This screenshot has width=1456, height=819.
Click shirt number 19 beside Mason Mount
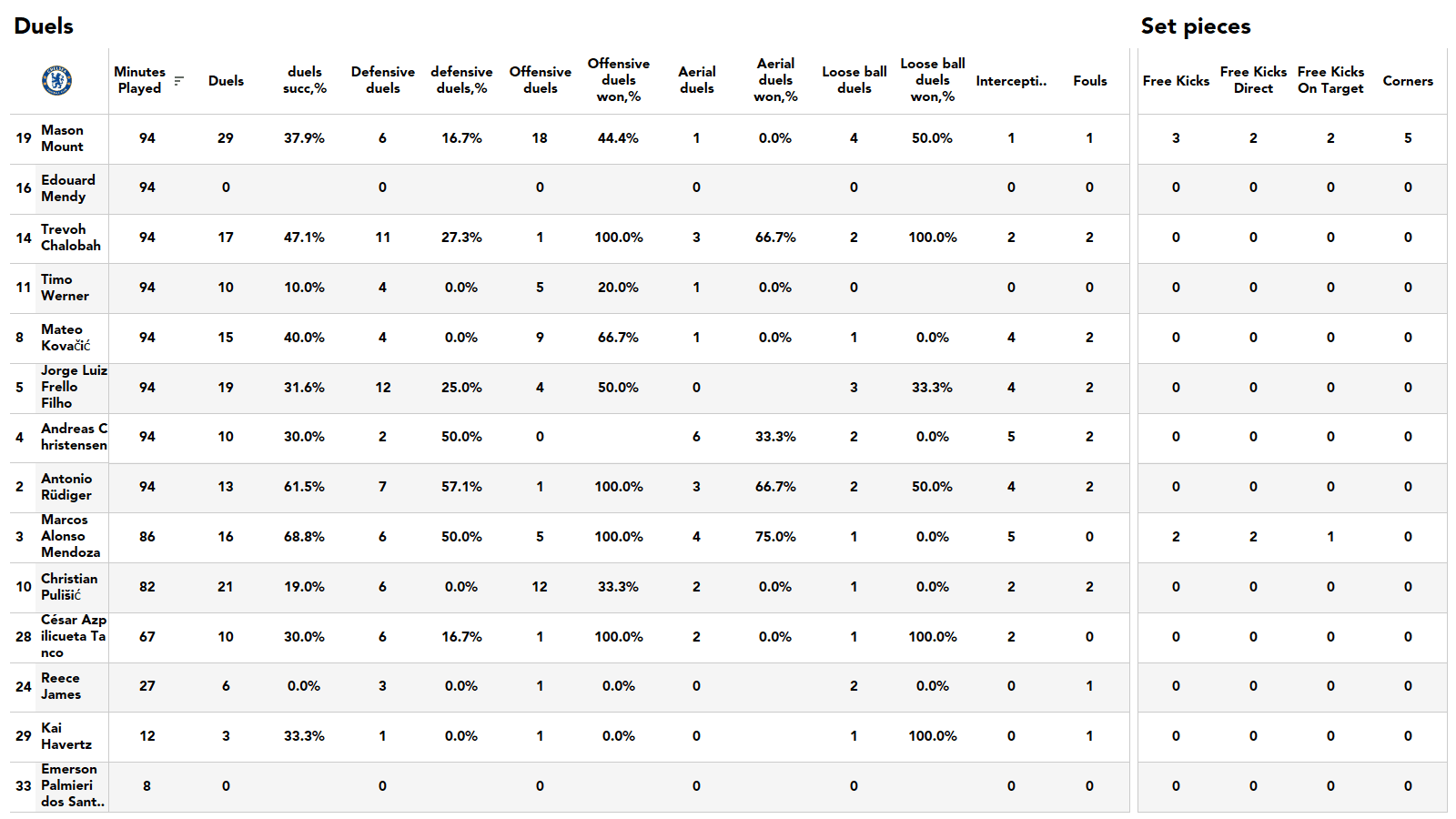24,138
